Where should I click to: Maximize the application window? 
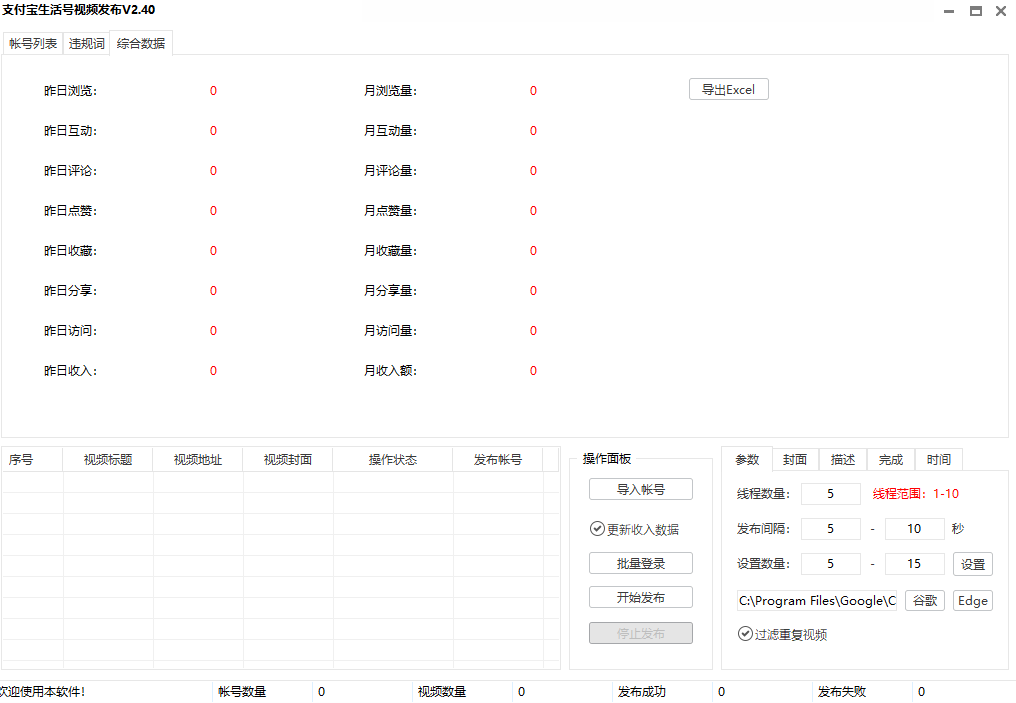point(975,11)
